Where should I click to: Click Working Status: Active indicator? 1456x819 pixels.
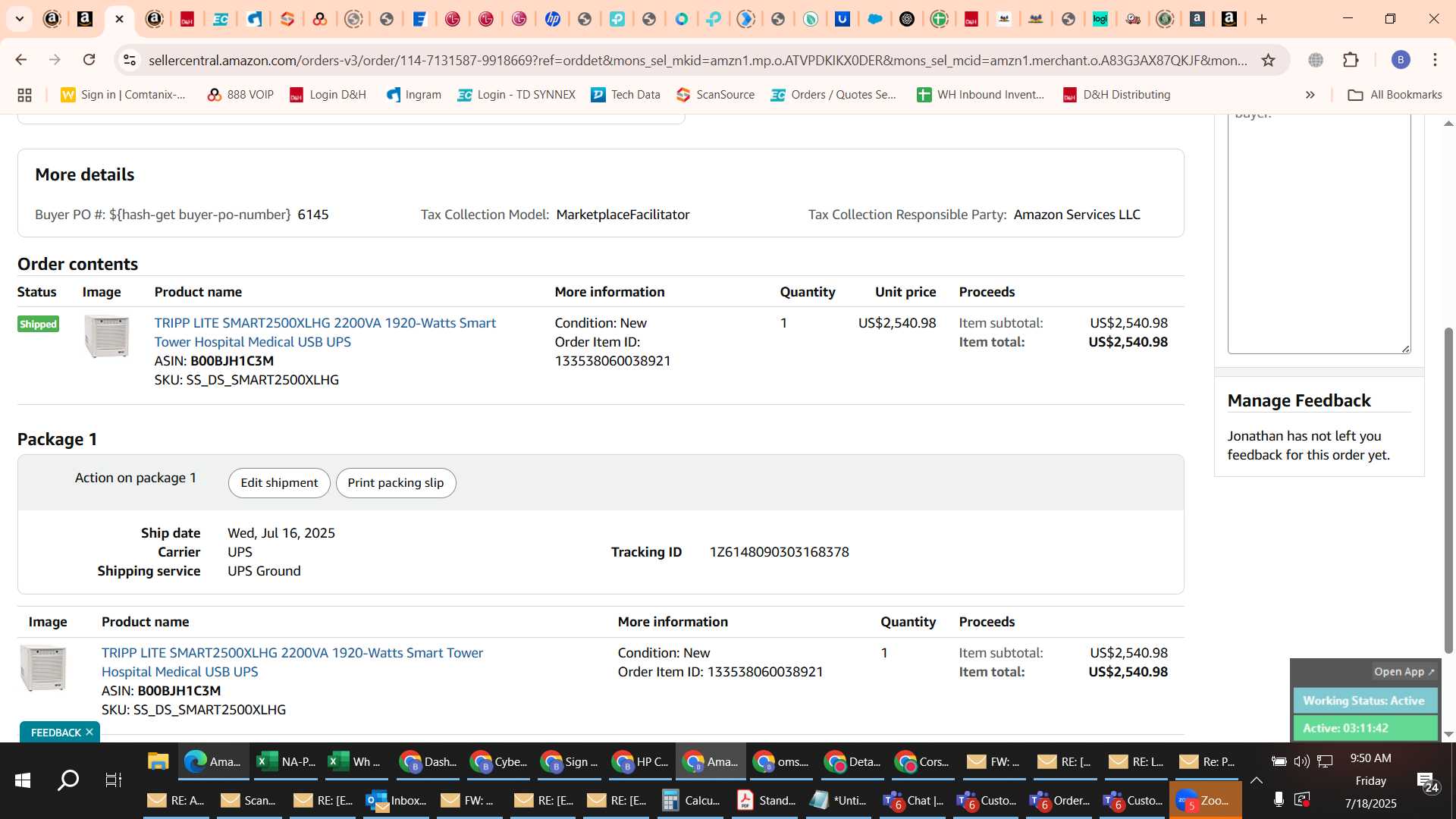coord(1364,701)
